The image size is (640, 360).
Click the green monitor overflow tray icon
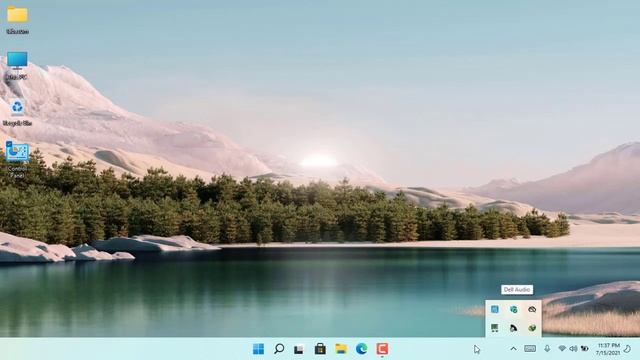point(495,328)
